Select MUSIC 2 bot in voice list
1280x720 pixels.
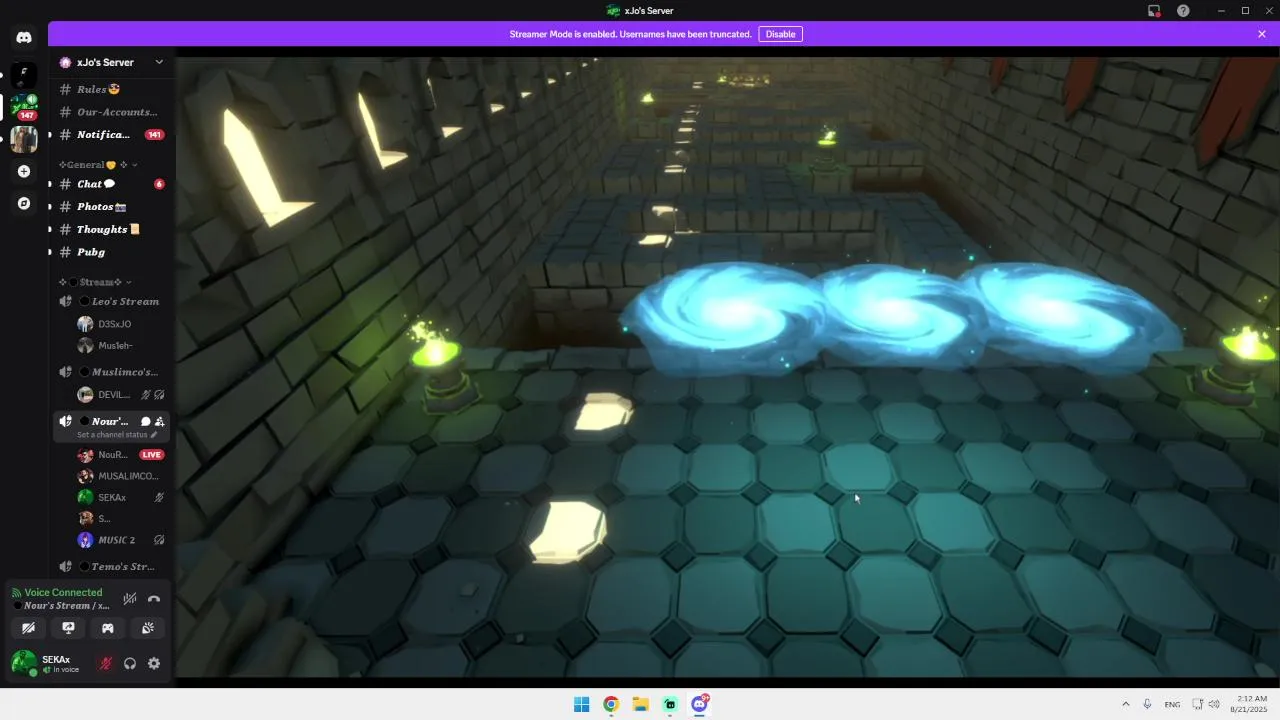[121, 540]
